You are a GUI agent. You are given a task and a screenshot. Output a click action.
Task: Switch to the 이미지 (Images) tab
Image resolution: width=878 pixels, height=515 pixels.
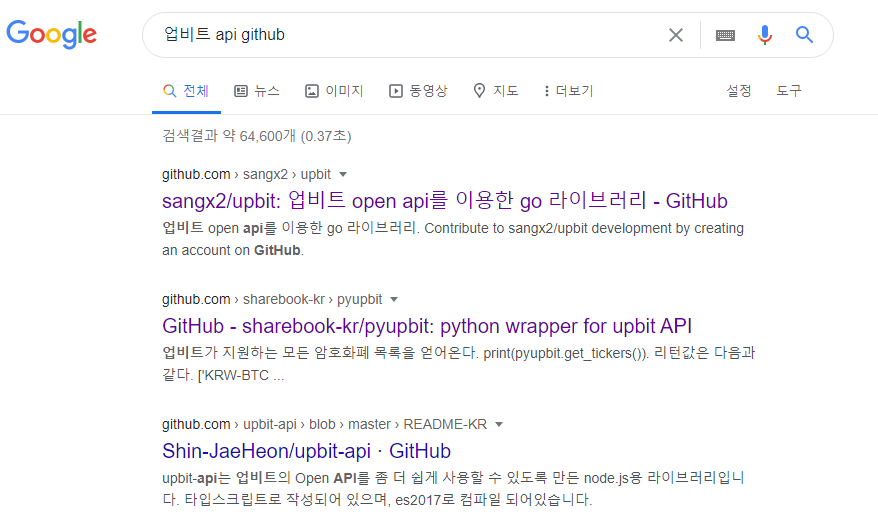334,91
